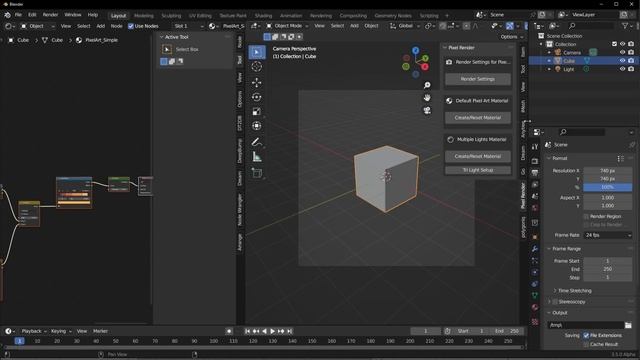
Task: Open the Modifier wrench properties tab
Action: 535,249
